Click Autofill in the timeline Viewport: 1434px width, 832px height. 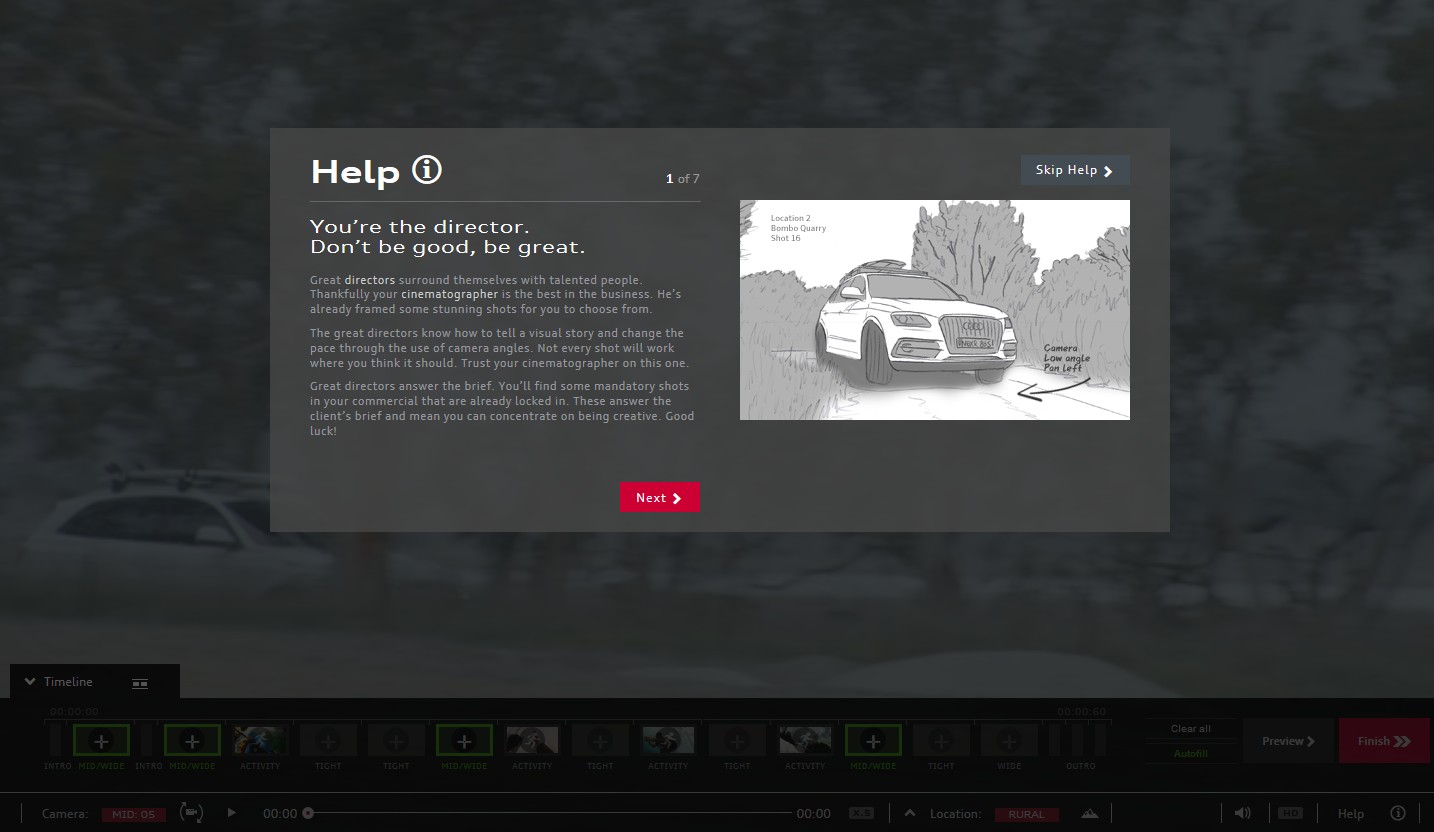(x=1190, y=753)
